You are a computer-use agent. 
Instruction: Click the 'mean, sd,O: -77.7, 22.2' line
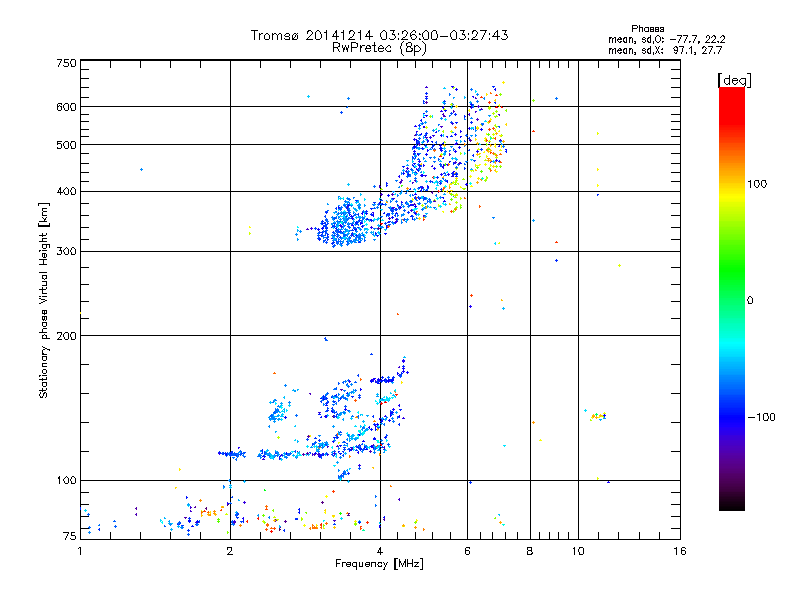pos(666,39)
